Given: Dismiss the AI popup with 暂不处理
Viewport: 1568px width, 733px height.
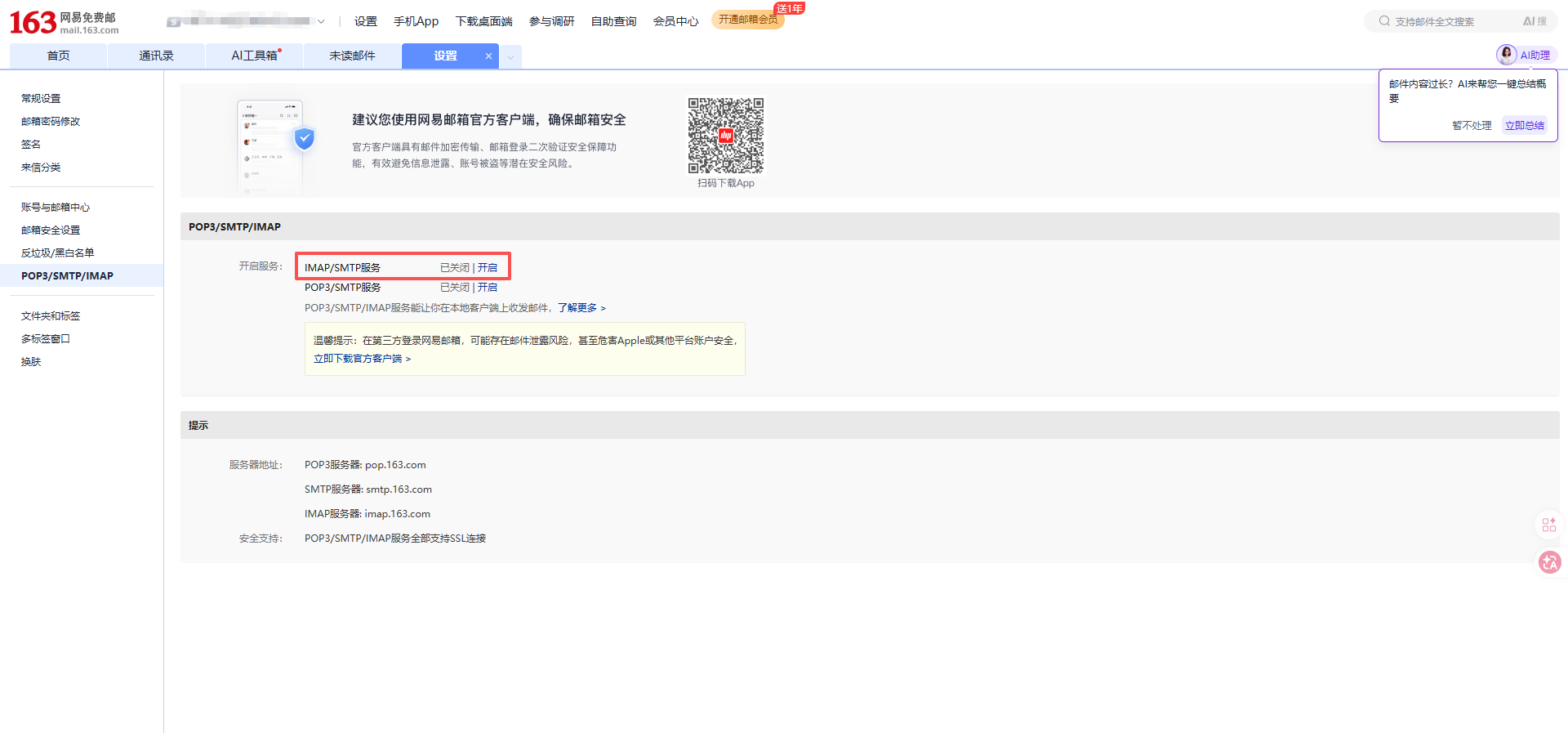Looking at the screenshot, I should point(1472,125).
